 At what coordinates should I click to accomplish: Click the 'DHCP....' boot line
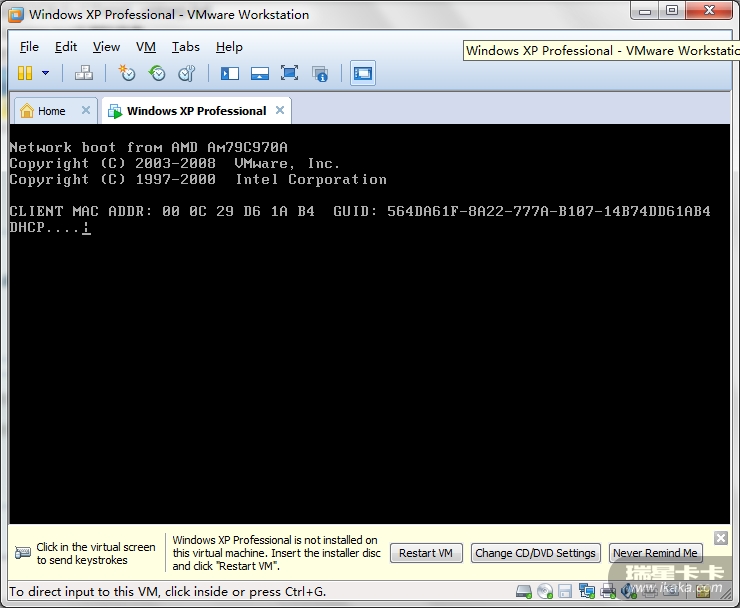[50, 228]
